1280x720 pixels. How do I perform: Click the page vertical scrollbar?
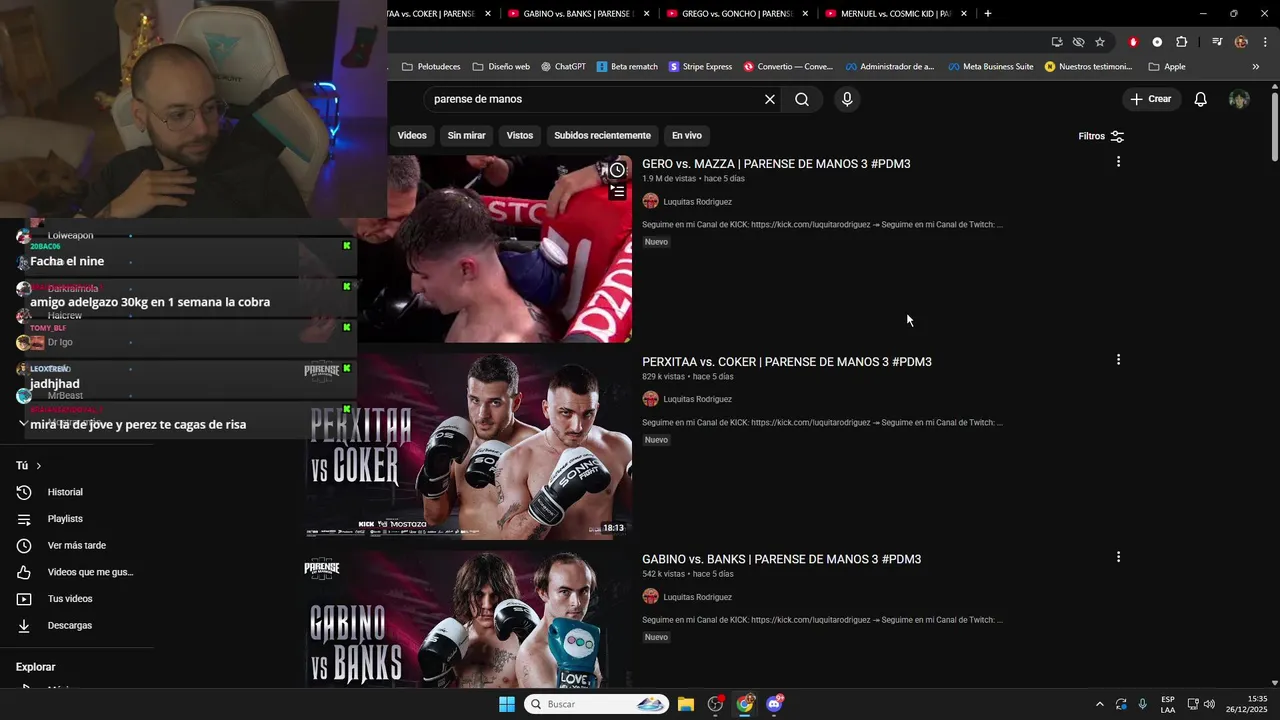(1274, 125)
